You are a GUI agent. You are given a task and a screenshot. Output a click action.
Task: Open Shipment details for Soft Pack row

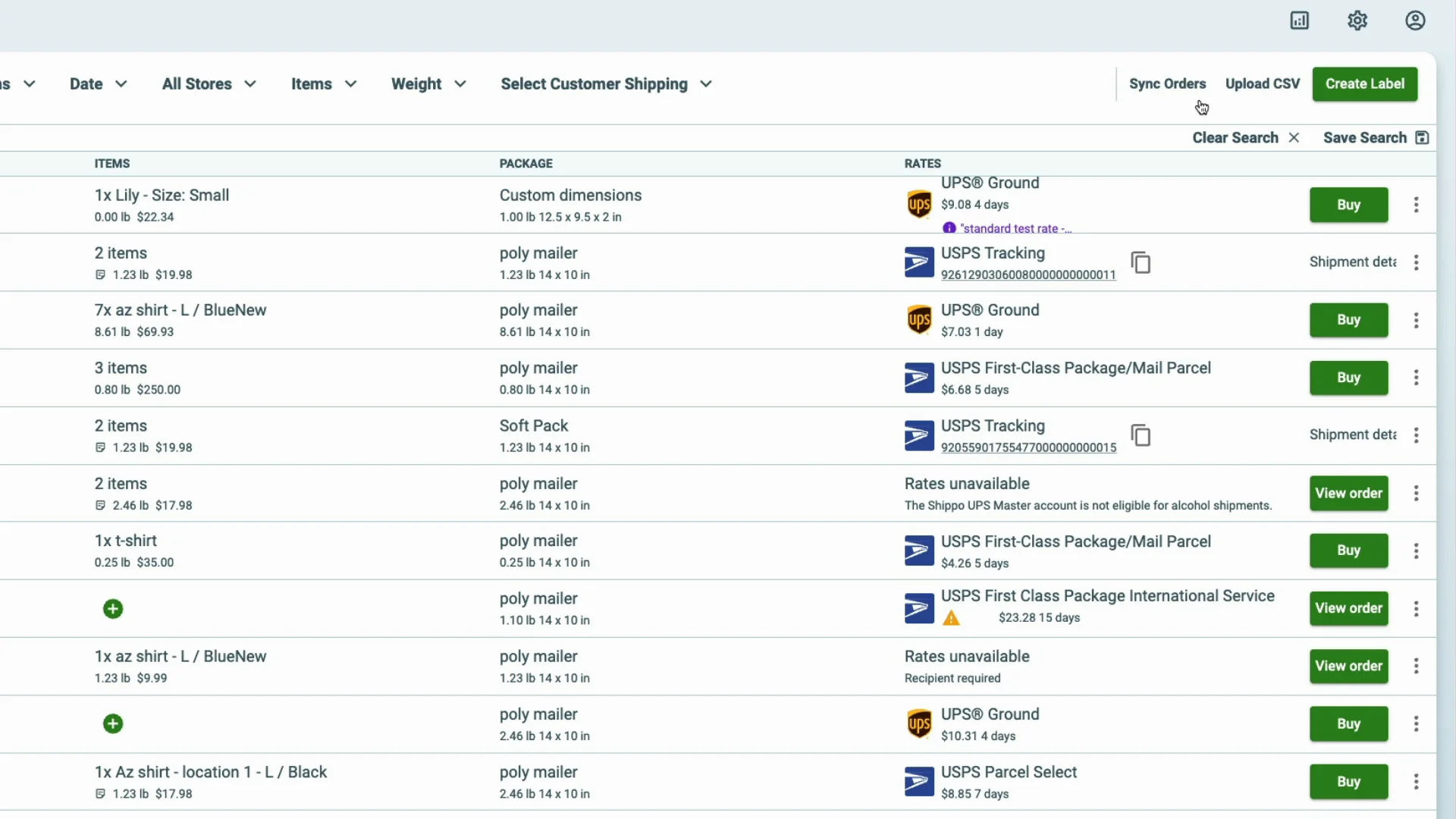point(1353,435)
